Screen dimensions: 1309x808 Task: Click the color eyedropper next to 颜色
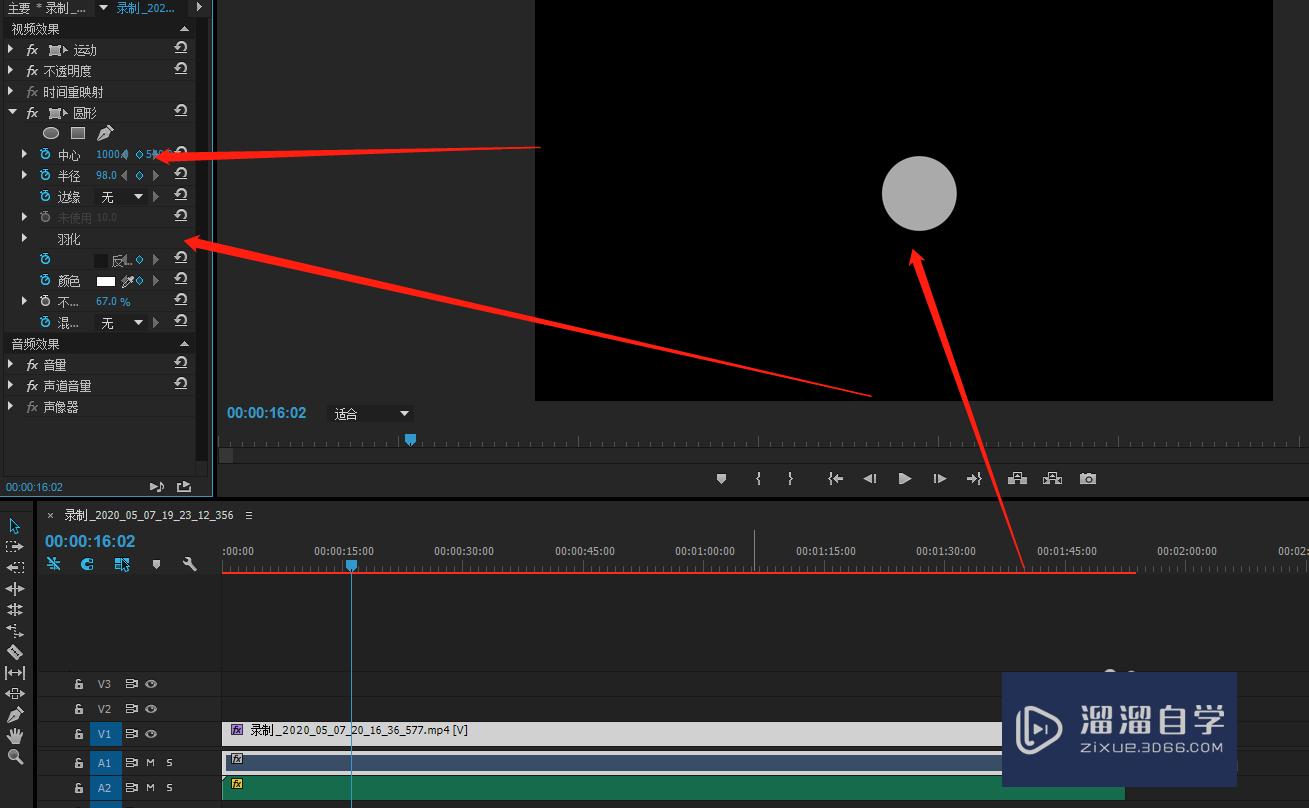[x=127, y=281]
